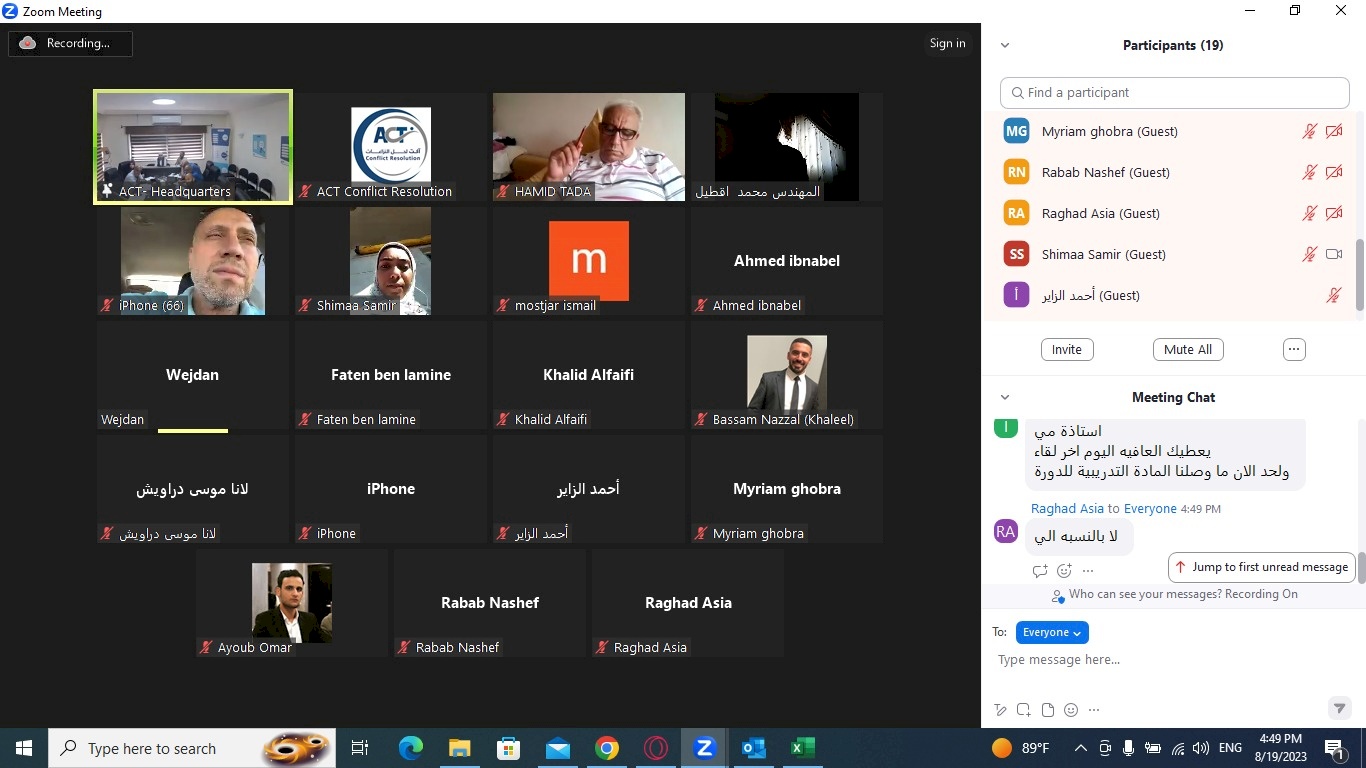This screenshot has width=1366, height=768.
Task: Open the chat screenshot capture icon
Action: click(x=1024, y=710)
